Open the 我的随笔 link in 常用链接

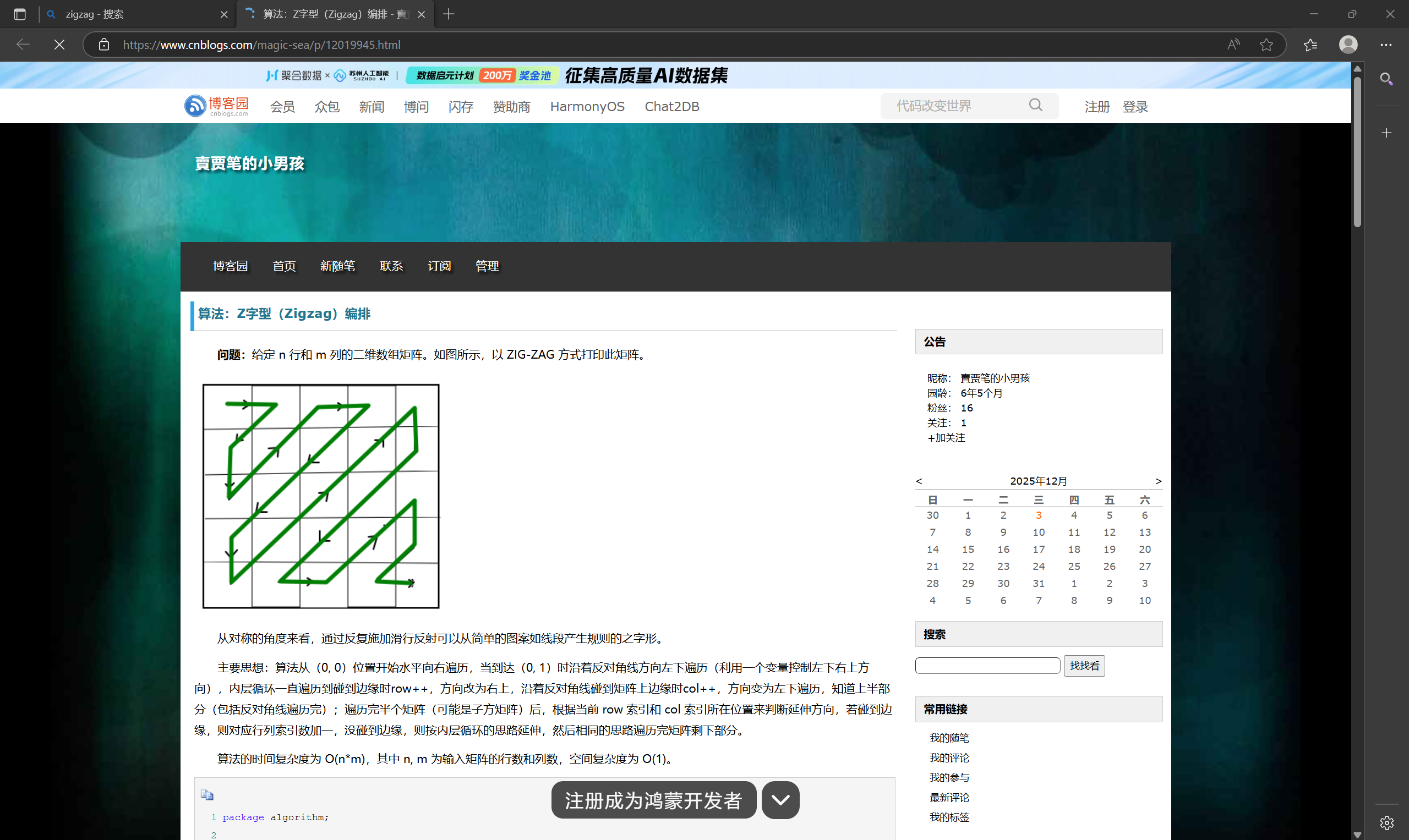[x=950, y=737]
